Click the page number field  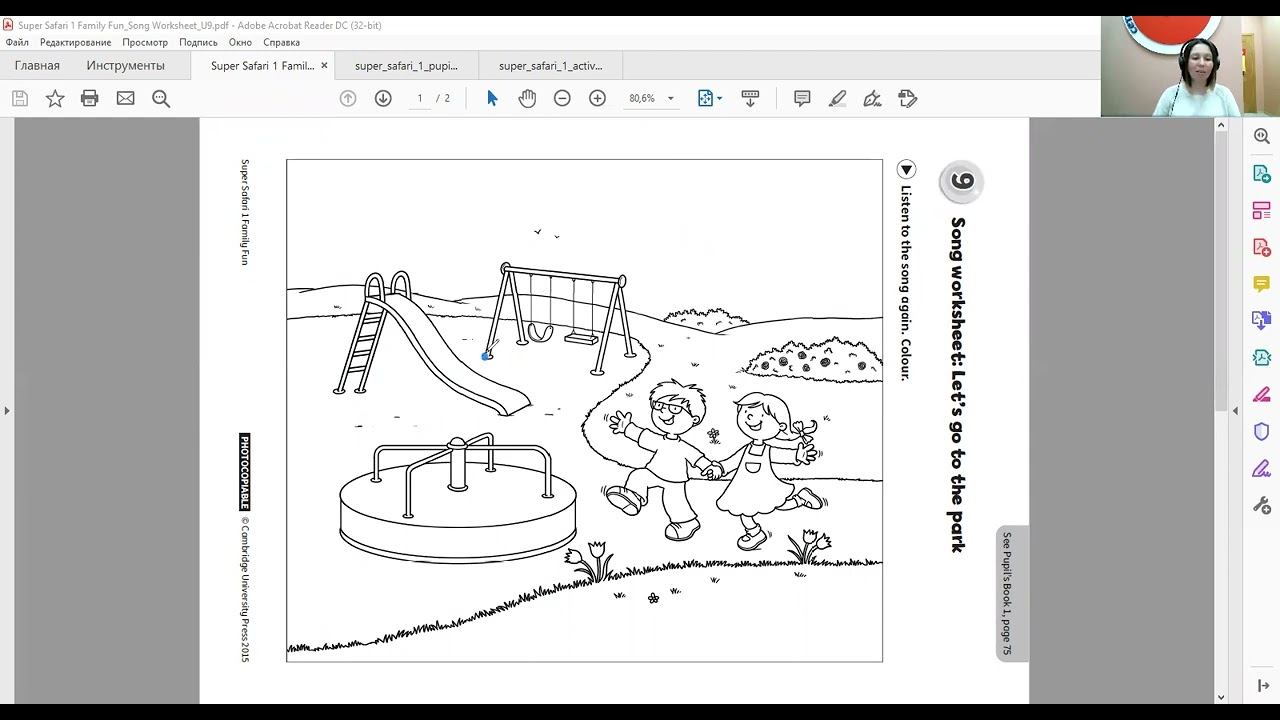click(420, 98)
